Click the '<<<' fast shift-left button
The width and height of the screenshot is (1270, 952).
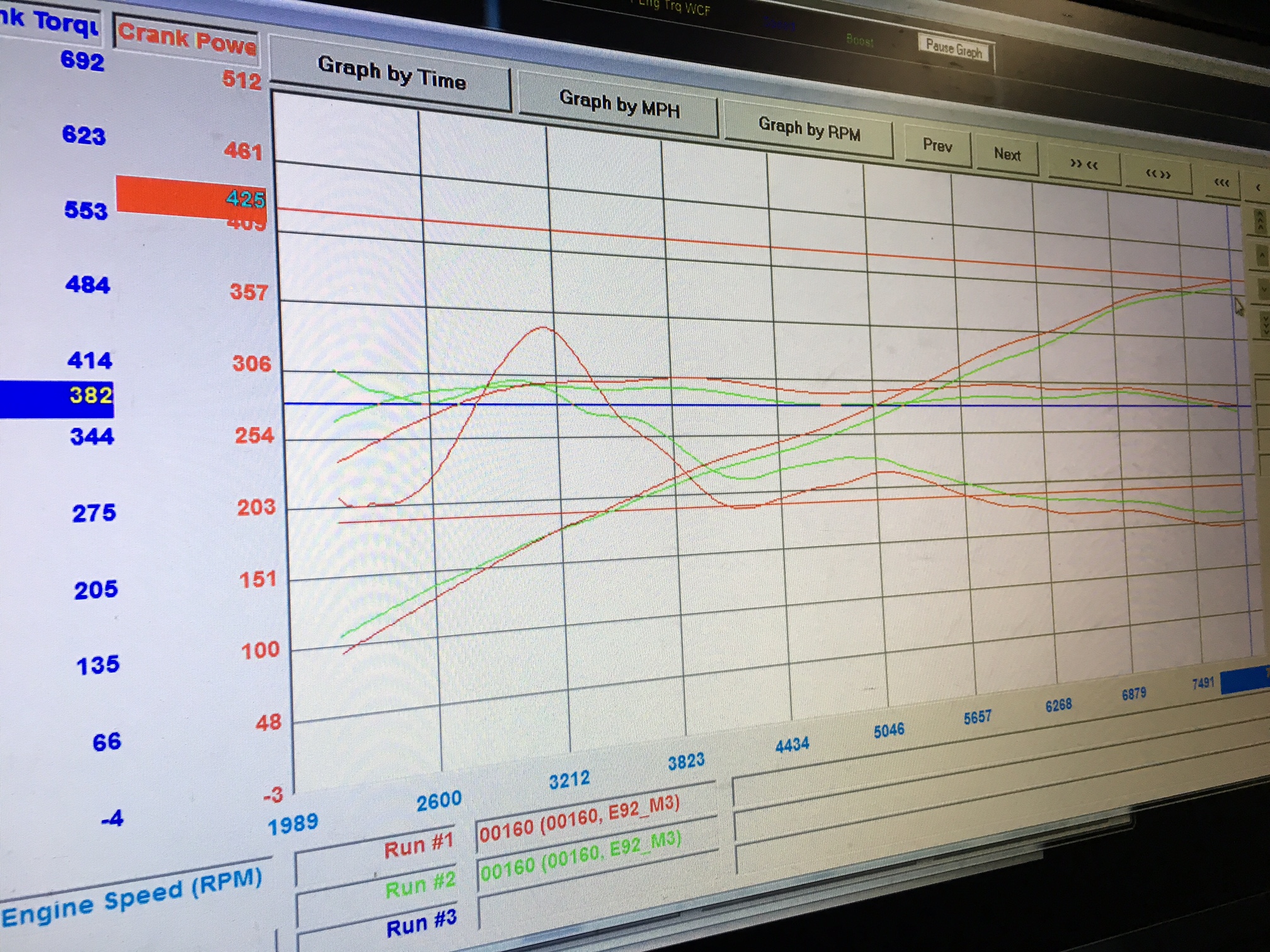[1221, 184]
